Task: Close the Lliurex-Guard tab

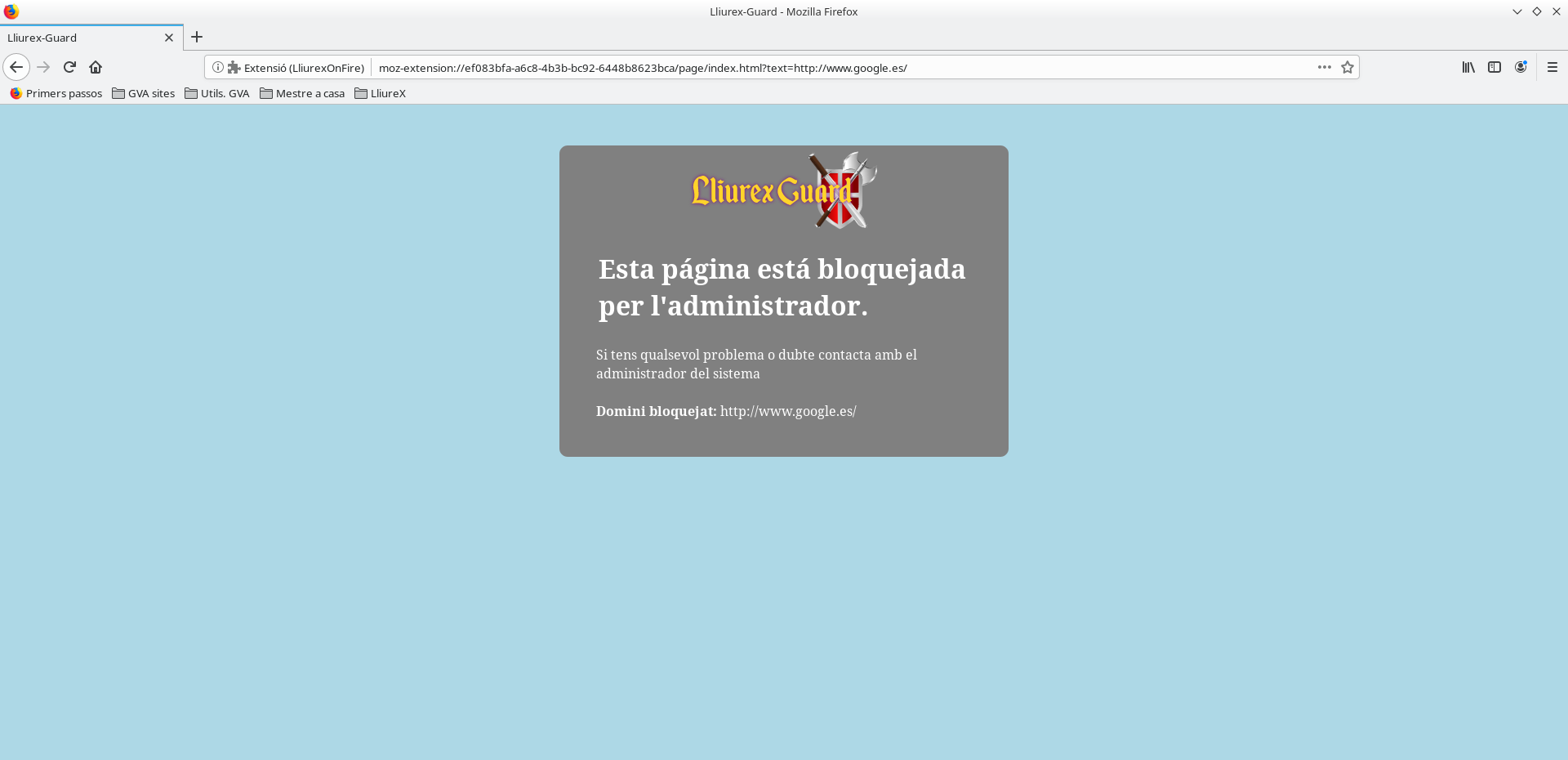Action: 169,38
